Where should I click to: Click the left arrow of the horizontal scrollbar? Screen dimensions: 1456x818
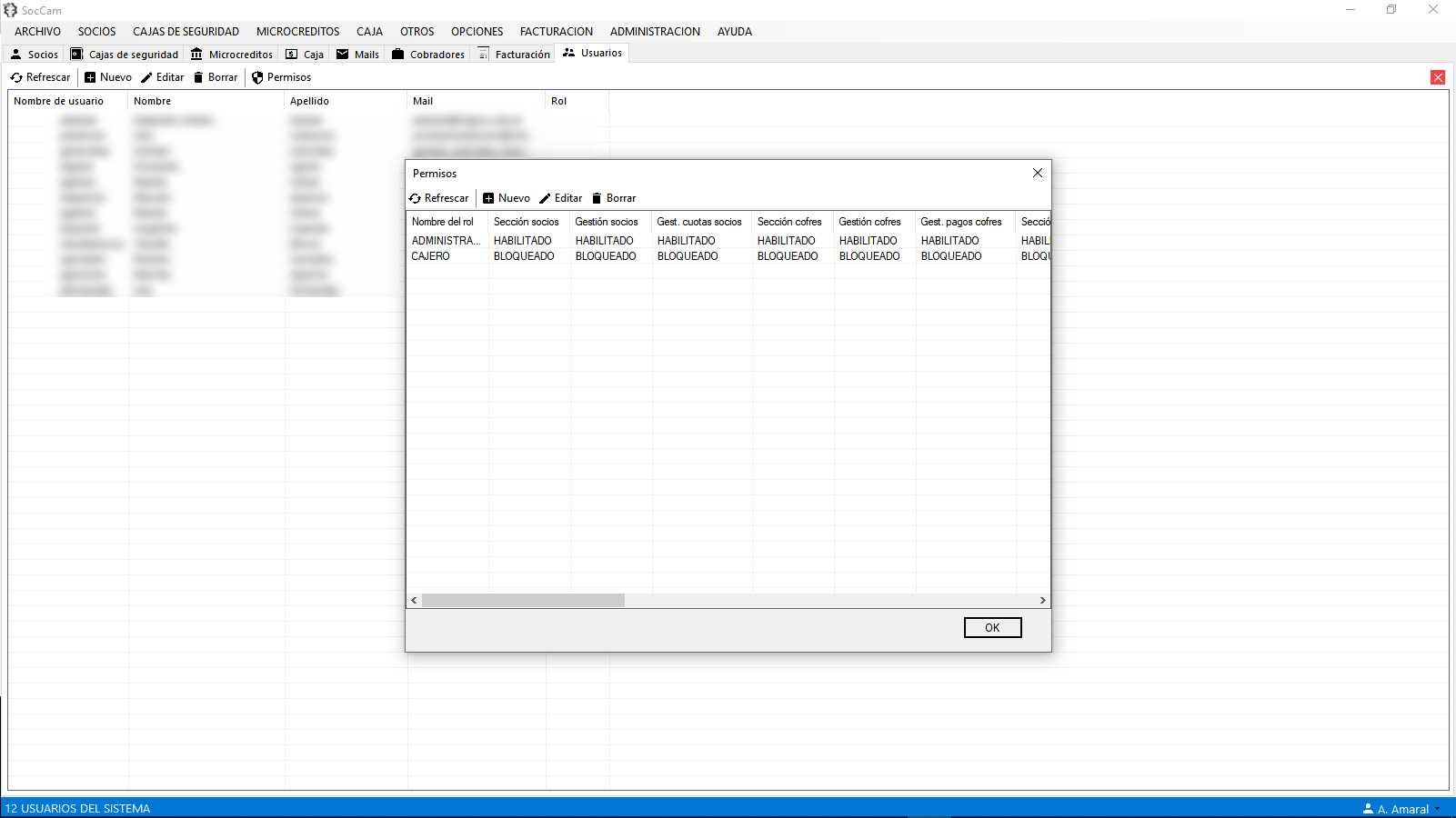coord(415,601)
